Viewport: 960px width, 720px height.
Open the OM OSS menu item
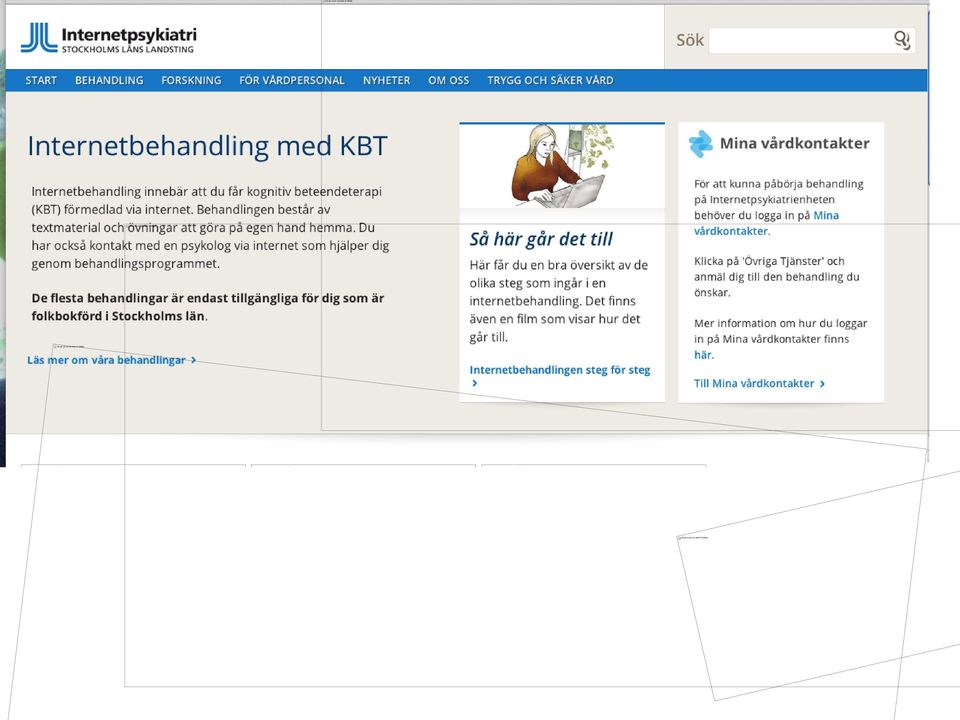tap(449, 80)
